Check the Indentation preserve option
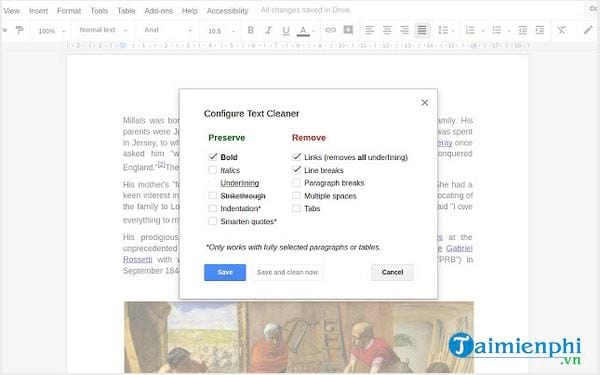 click(212, 209)
